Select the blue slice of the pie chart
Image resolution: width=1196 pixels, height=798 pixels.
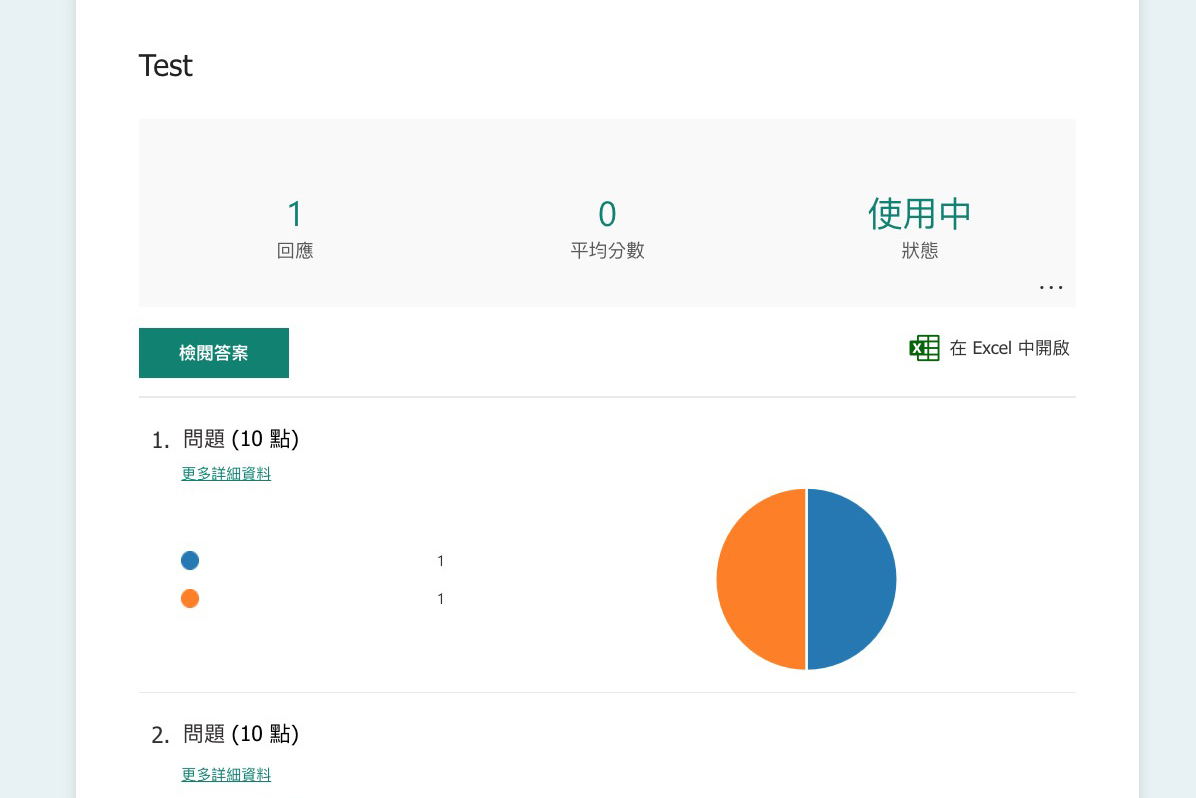pos(850,579)
